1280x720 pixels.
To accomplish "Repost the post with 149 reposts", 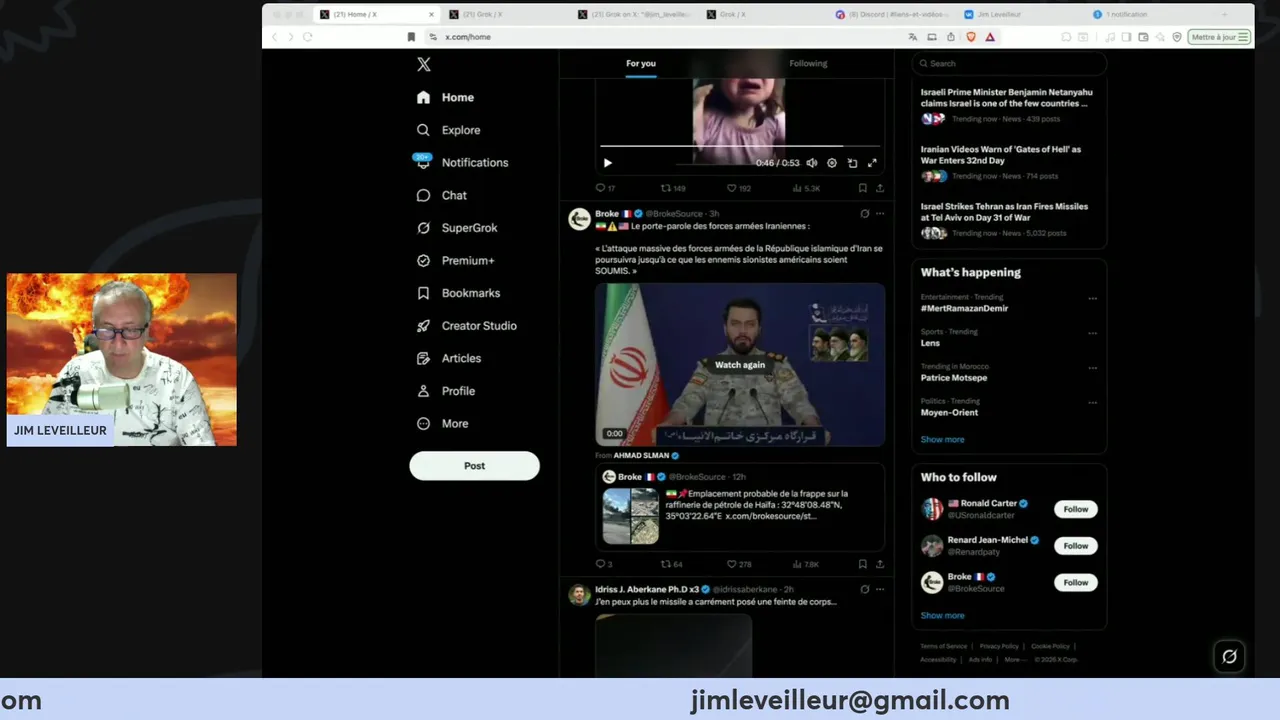I will pos(673,188).
